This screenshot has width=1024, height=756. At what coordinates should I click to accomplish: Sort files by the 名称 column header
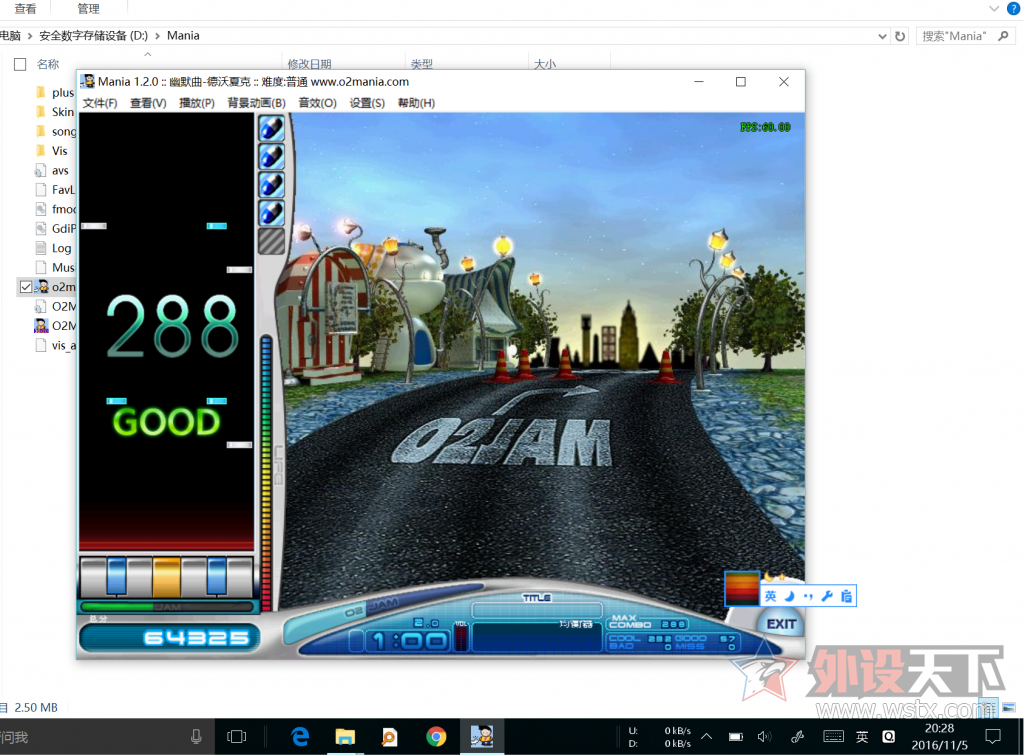(x=48, y=64)
